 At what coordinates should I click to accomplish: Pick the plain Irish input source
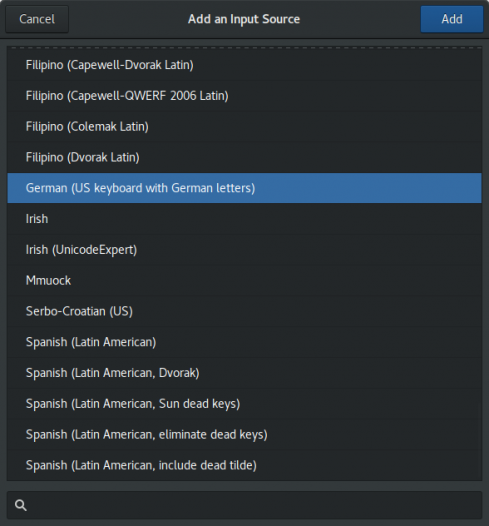(244, 219)
